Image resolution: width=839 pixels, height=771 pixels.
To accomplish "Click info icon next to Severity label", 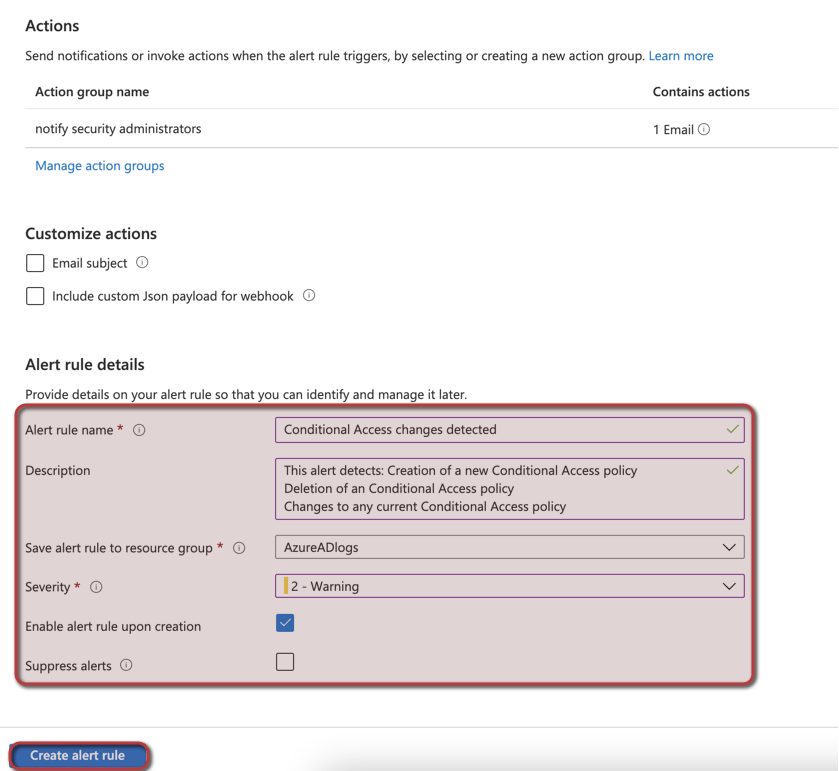I will coord(96,587).
